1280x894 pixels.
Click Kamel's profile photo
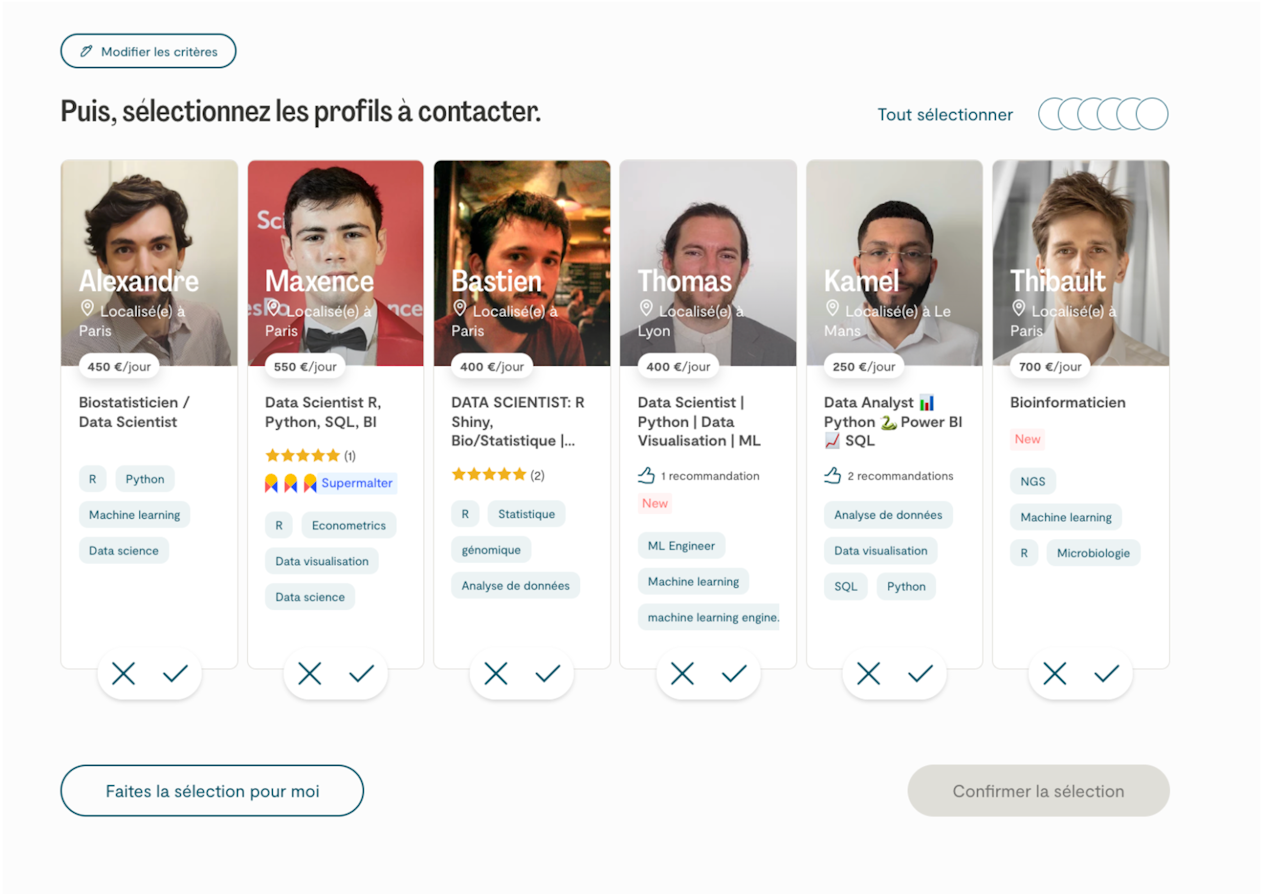click(x=894, y=230)
